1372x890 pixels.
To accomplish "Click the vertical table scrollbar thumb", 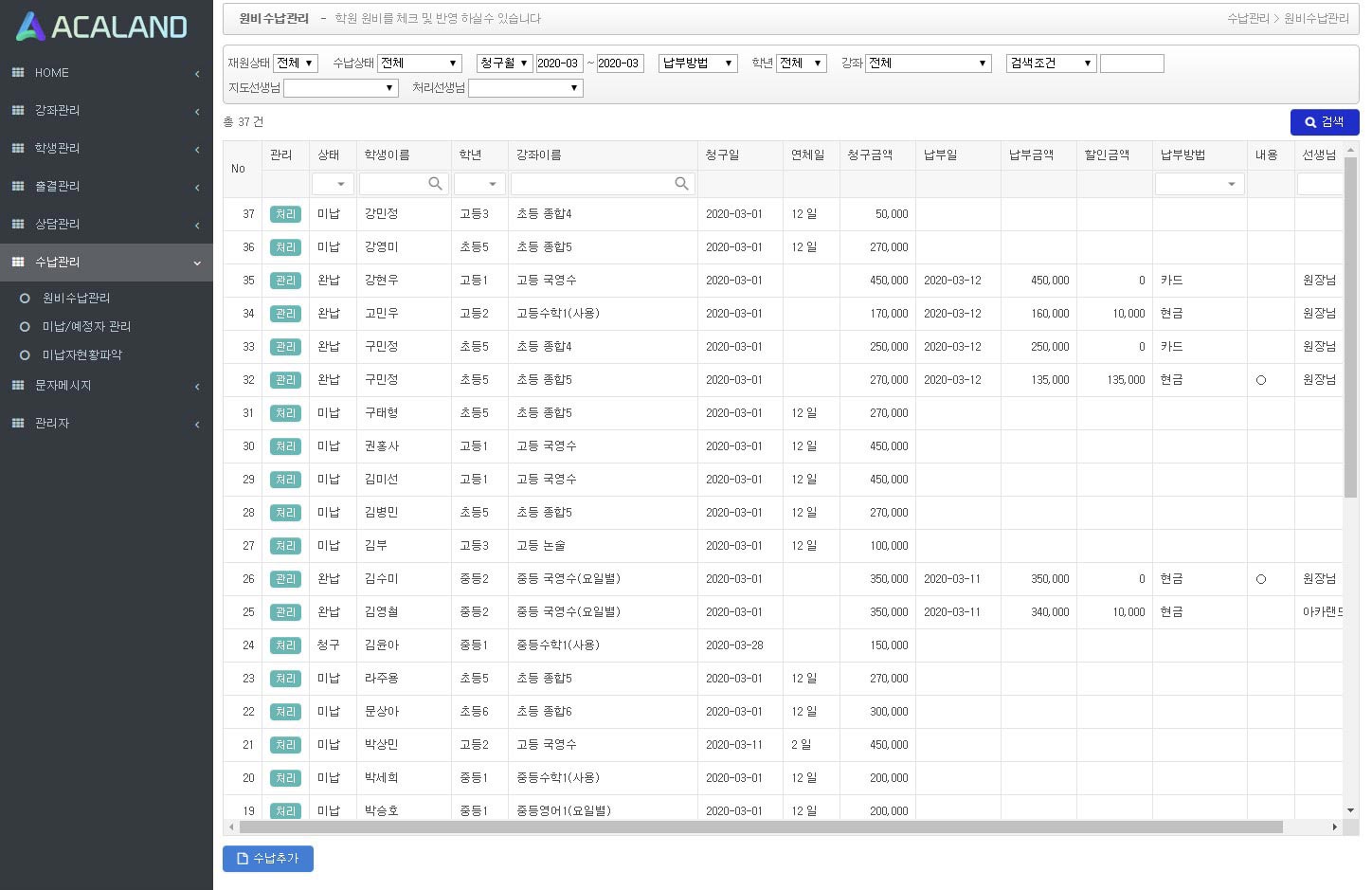I will coord(1350,327).
